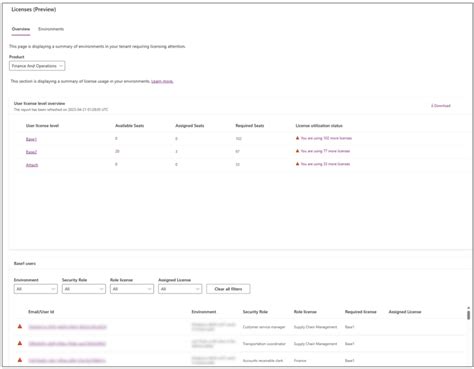
Task: Open the Base1 license level link
Action: pos(31,139)
